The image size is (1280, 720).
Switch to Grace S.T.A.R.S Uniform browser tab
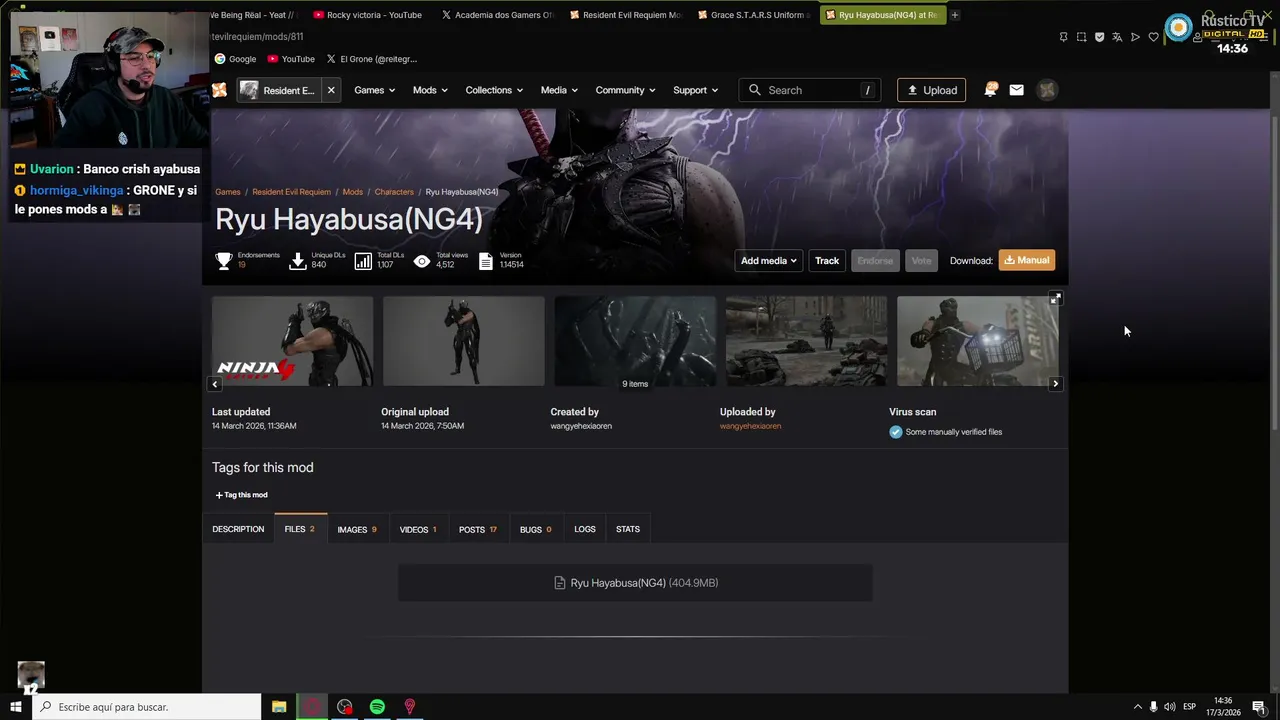(754, 15)
